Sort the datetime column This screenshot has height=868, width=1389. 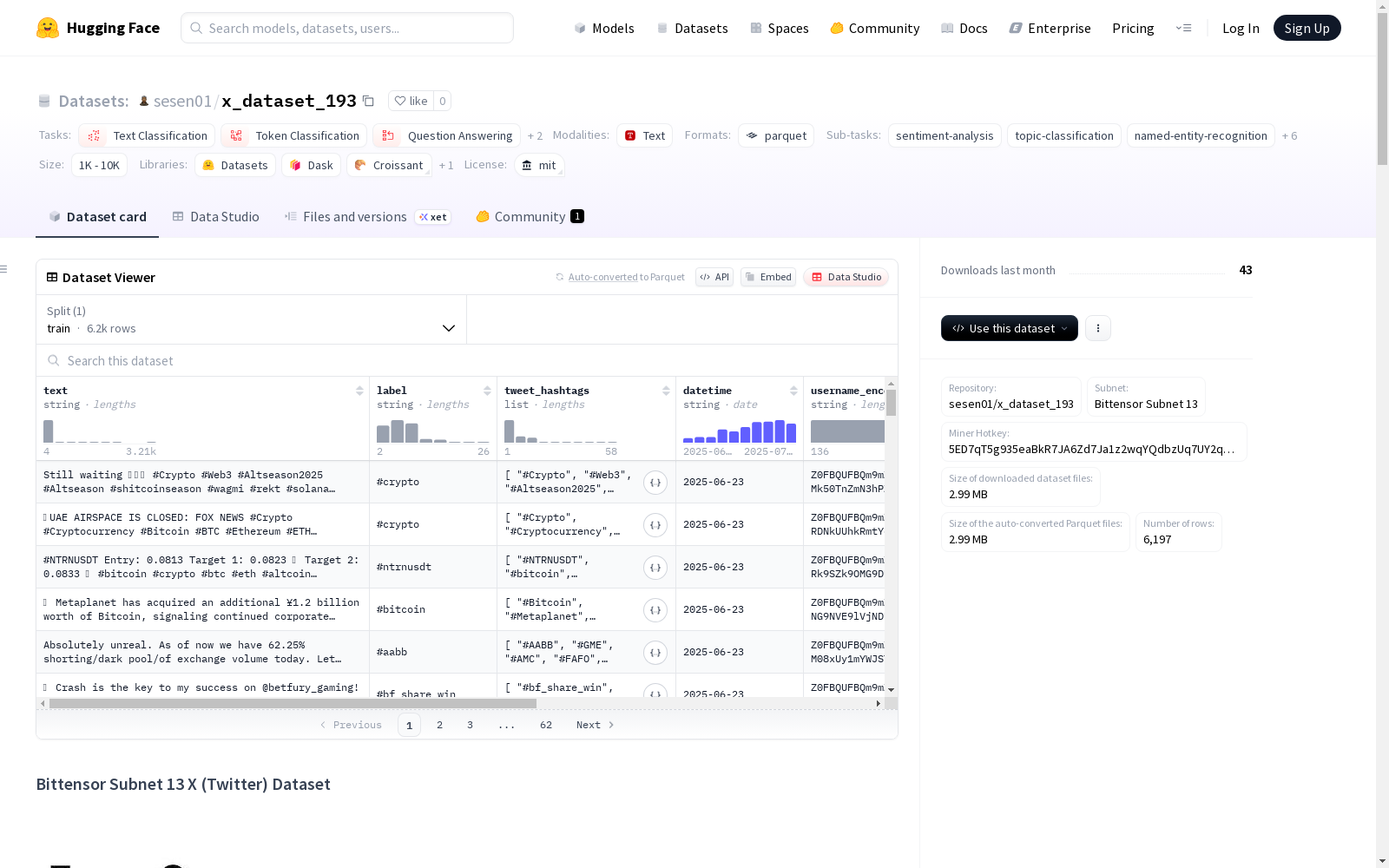coord(793,391)
